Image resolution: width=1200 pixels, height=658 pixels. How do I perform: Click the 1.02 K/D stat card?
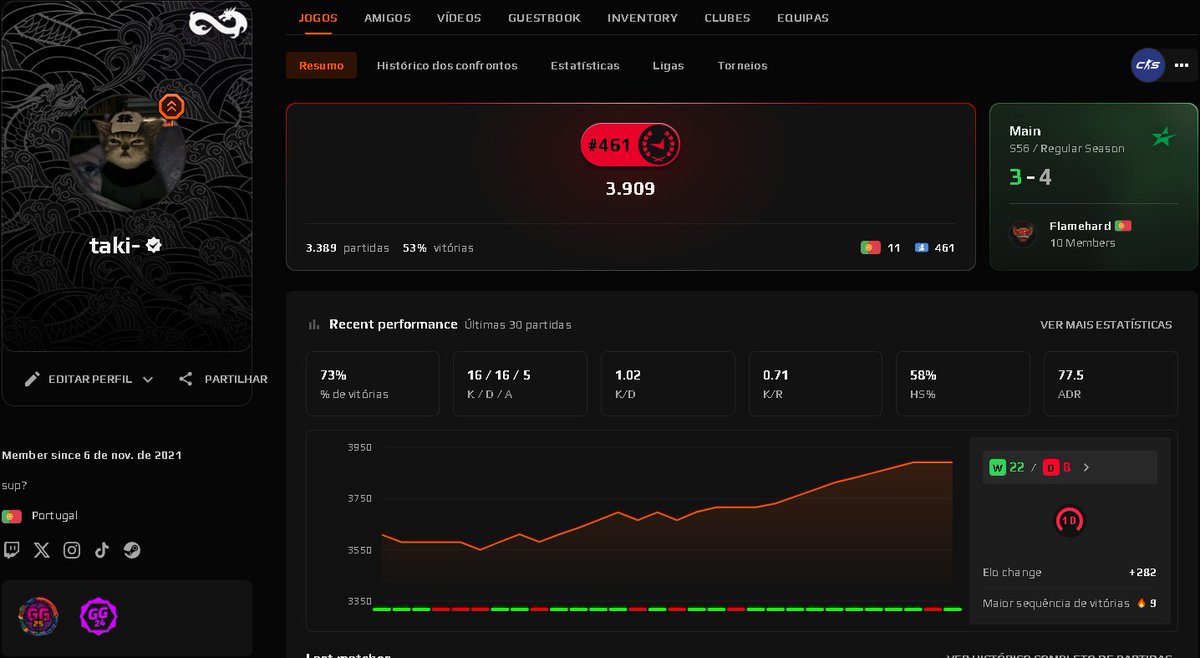click(667, 383)
